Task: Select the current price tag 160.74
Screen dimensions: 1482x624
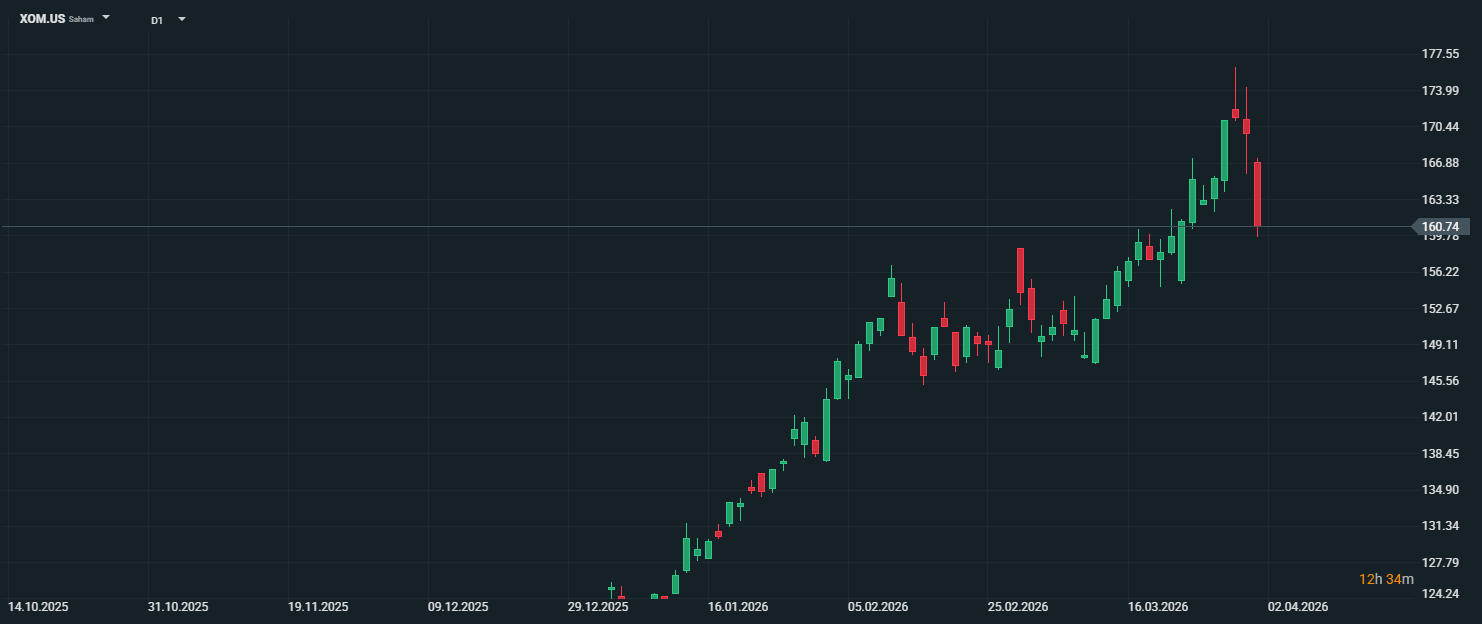Action: [1444, 227]
